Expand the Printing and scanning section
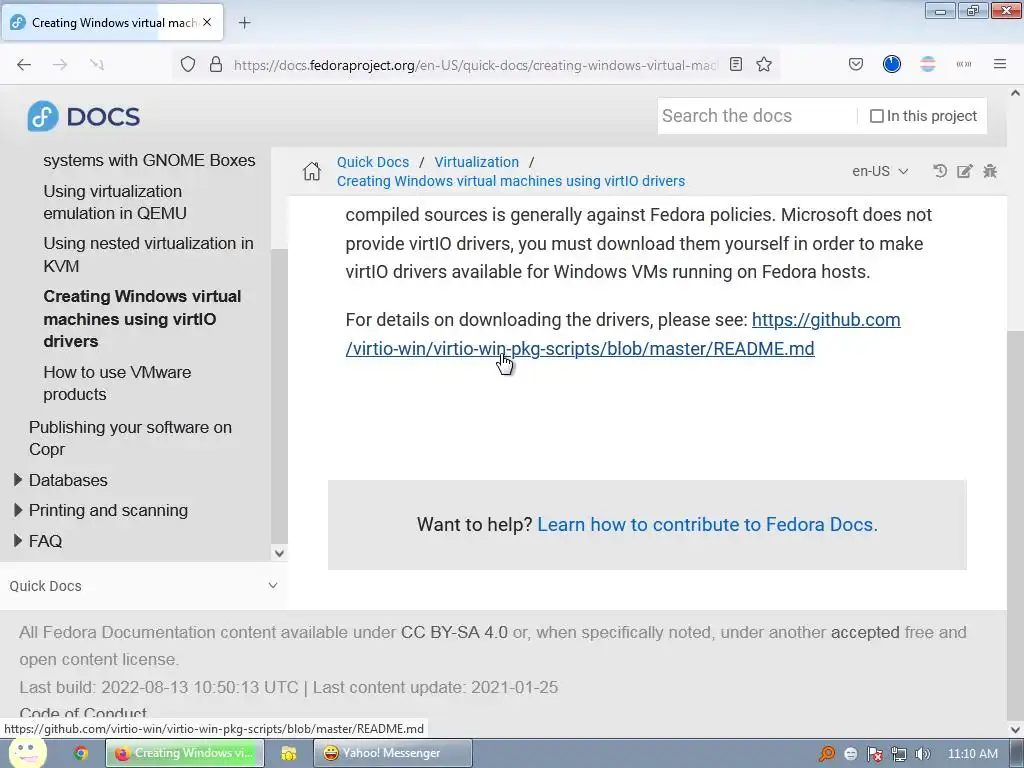The height and width of the screenshot is (768, 1024). (x=18, y=510)
